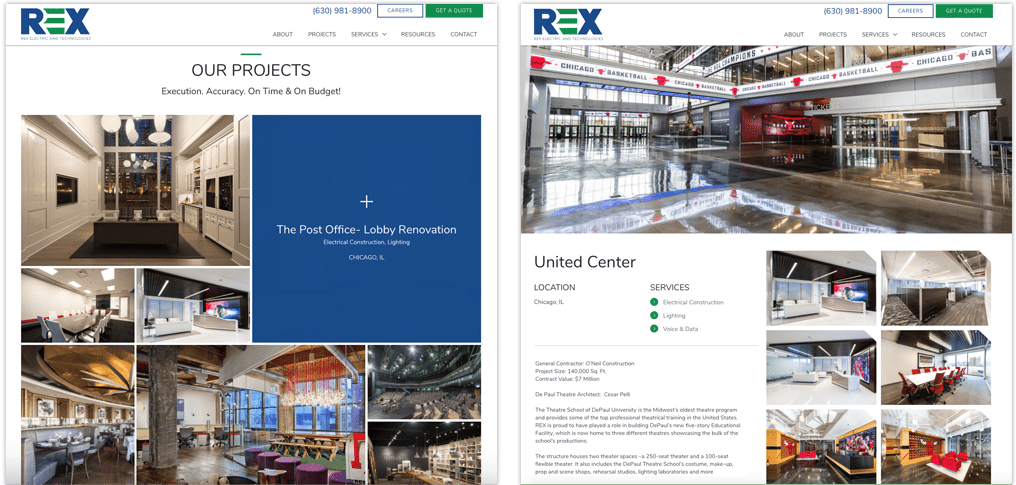Open the About menu item on the left page
This screenshot has width=1016, height=485.
point(283,34)
